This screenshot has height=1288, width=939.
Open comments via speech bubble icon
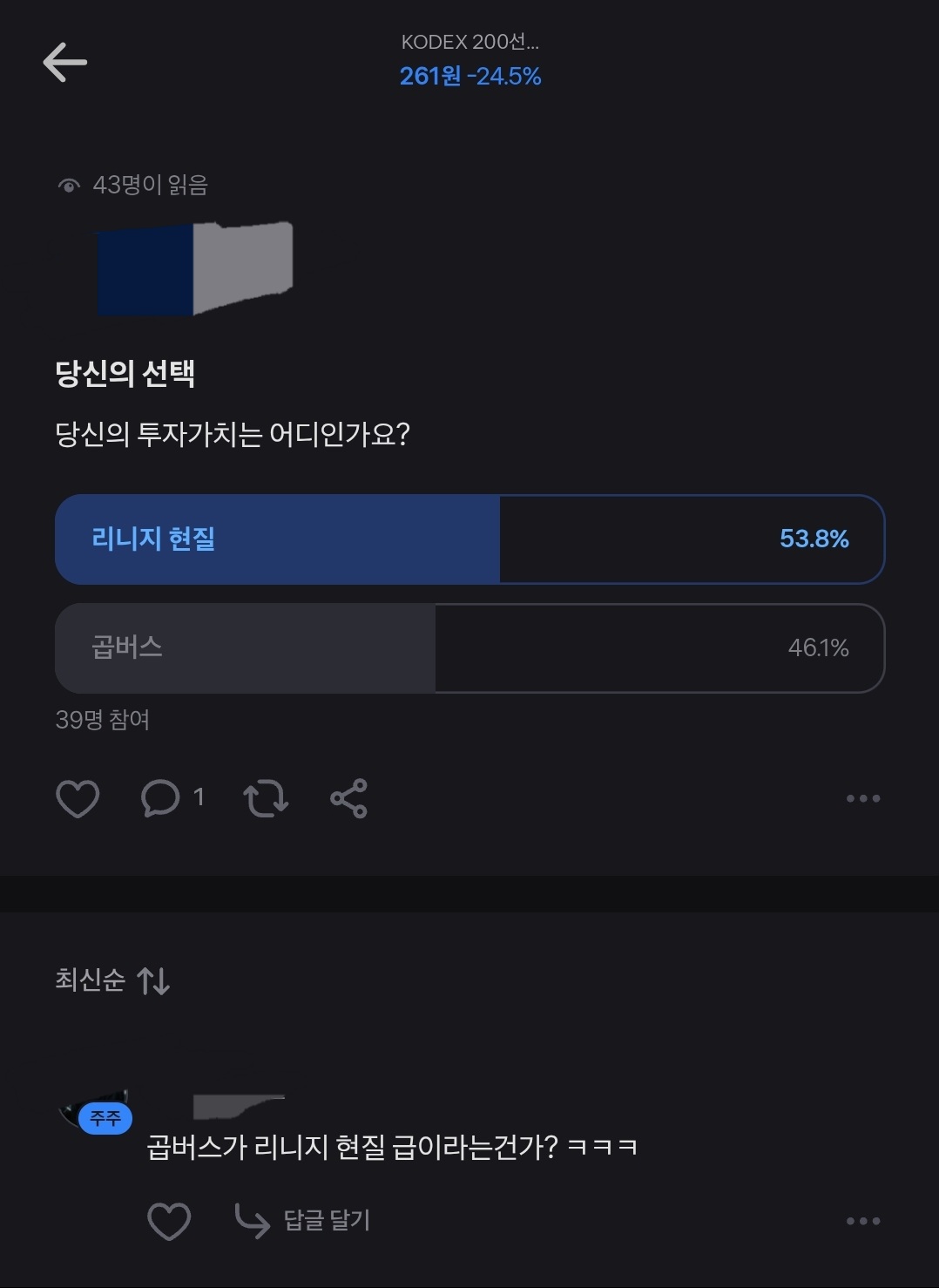[x=161, y=798]
